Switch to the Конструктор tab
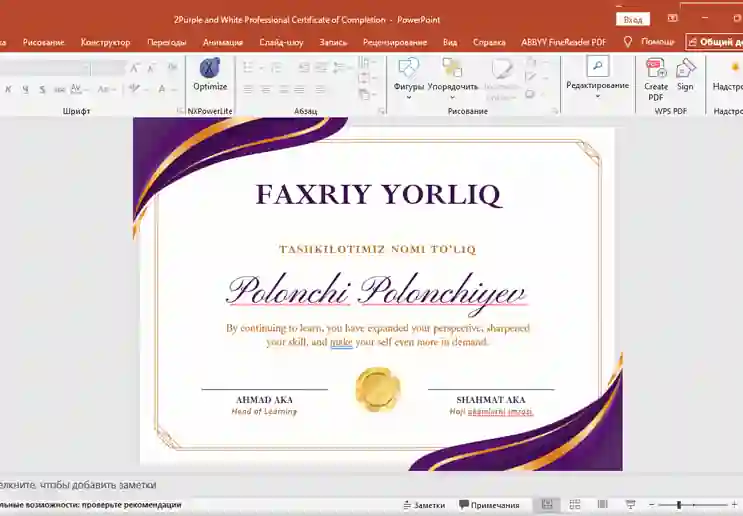743x516 pixels. [x=105, y=42]
